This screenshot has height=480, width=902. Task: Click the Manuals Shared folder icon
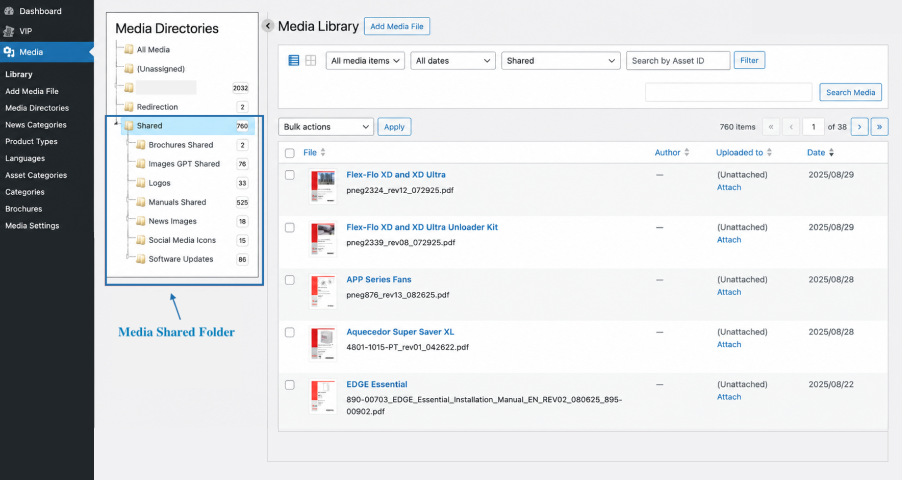pyautogui.click(x=140, y=202)
